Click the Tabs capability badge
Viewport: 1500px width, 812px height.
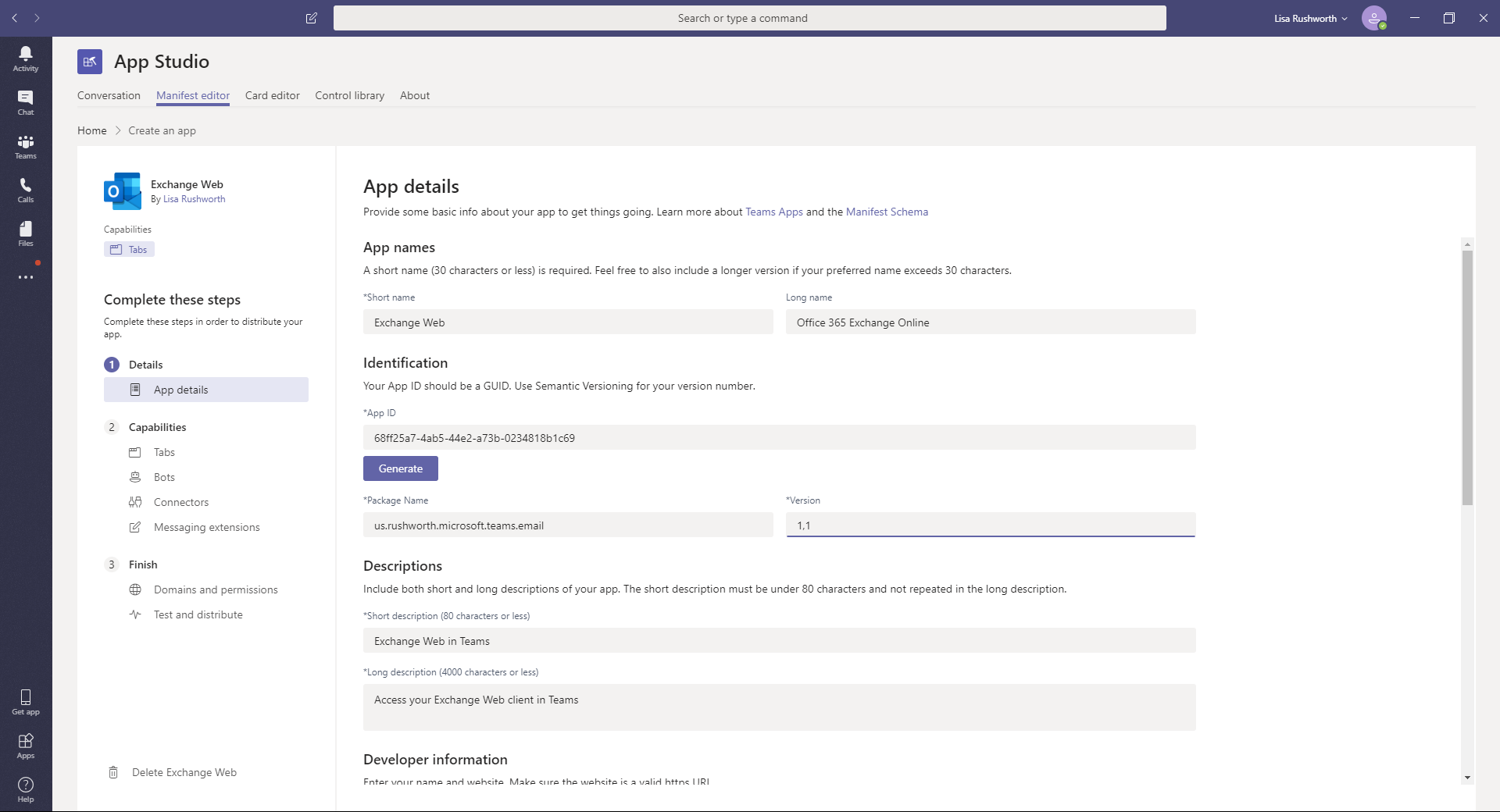click(129, 249)
